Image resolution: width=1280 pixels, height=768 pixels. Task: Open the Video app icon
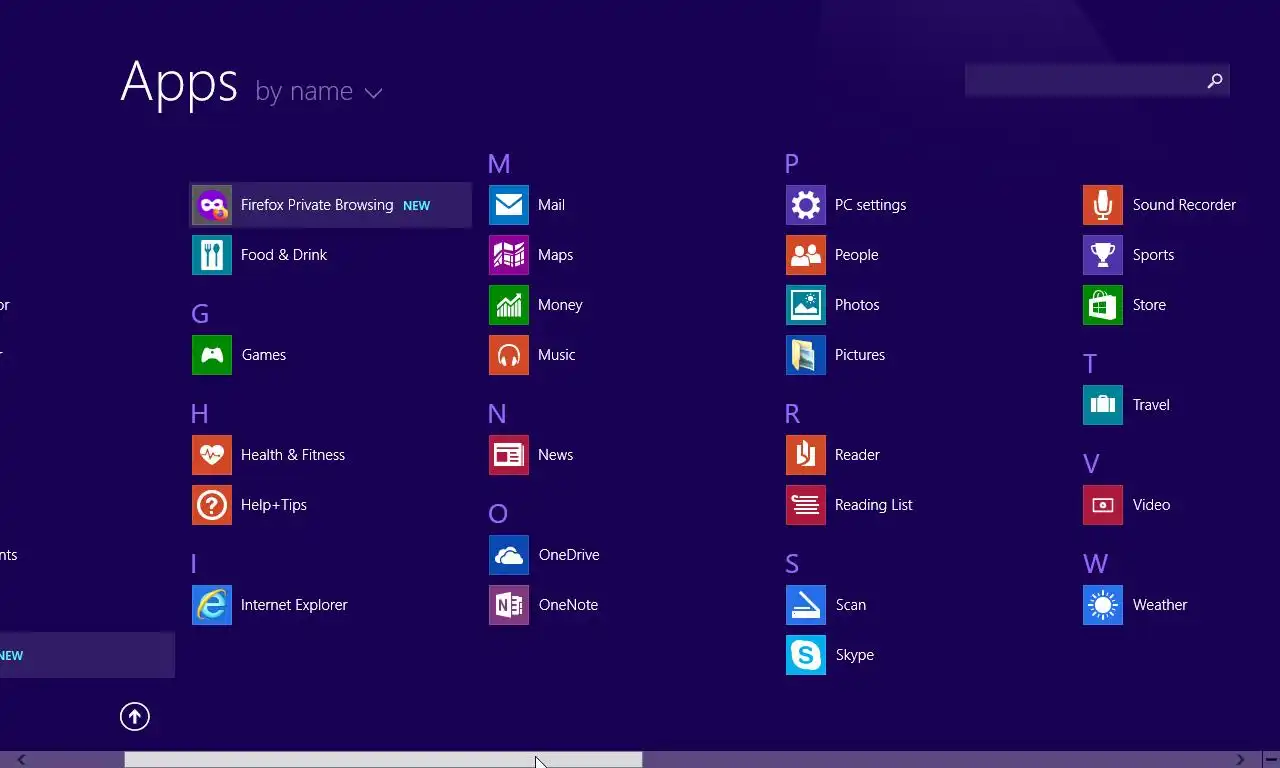(1103, 505)
